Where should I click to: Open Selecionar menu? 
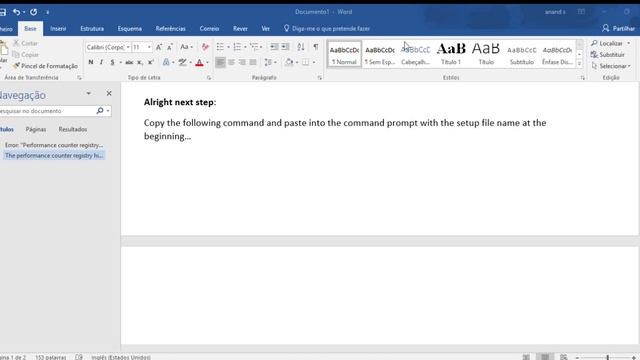(x=611, y=66)
